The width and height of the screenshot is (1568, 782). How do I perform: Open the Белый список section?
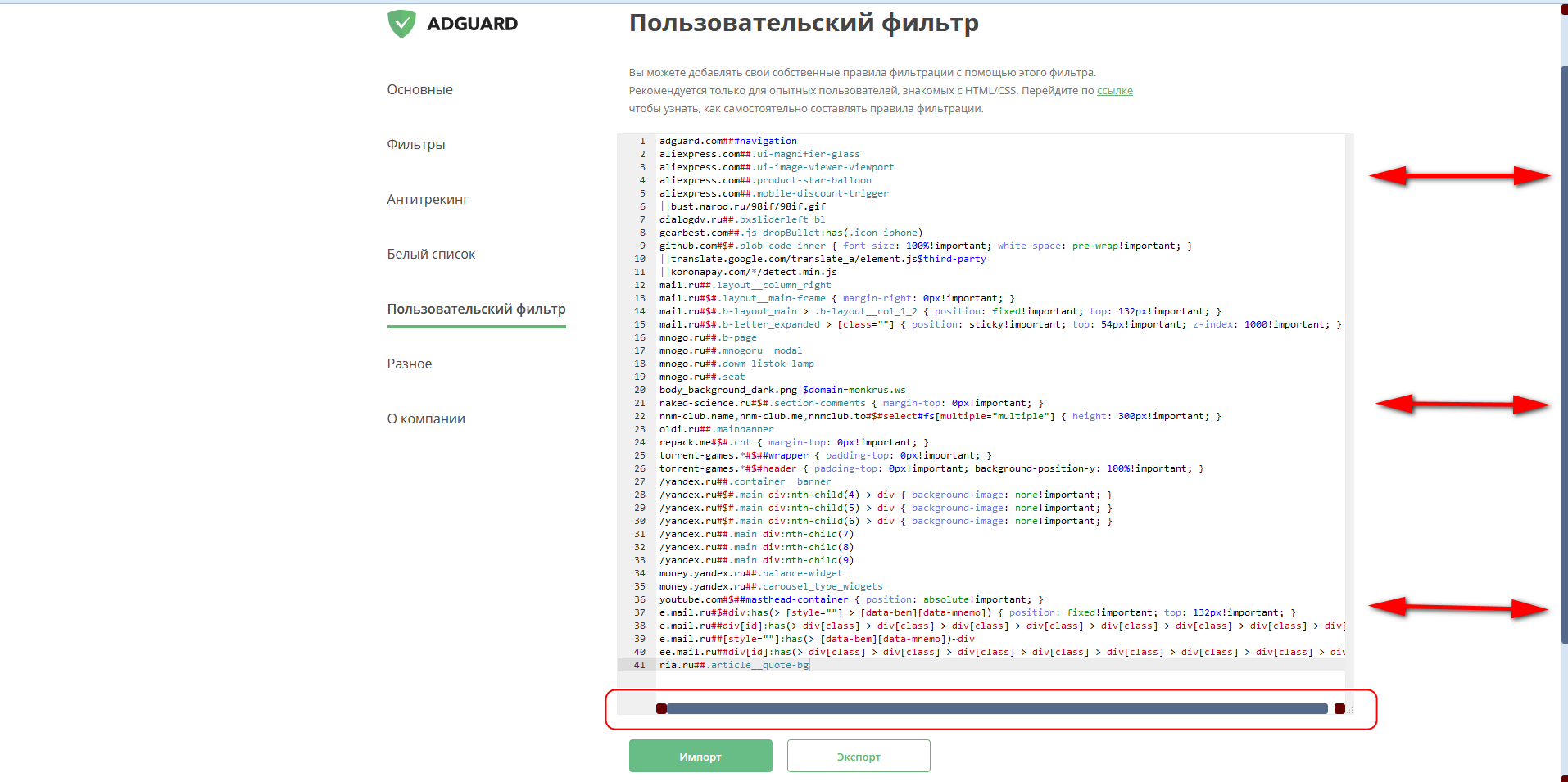431,254
